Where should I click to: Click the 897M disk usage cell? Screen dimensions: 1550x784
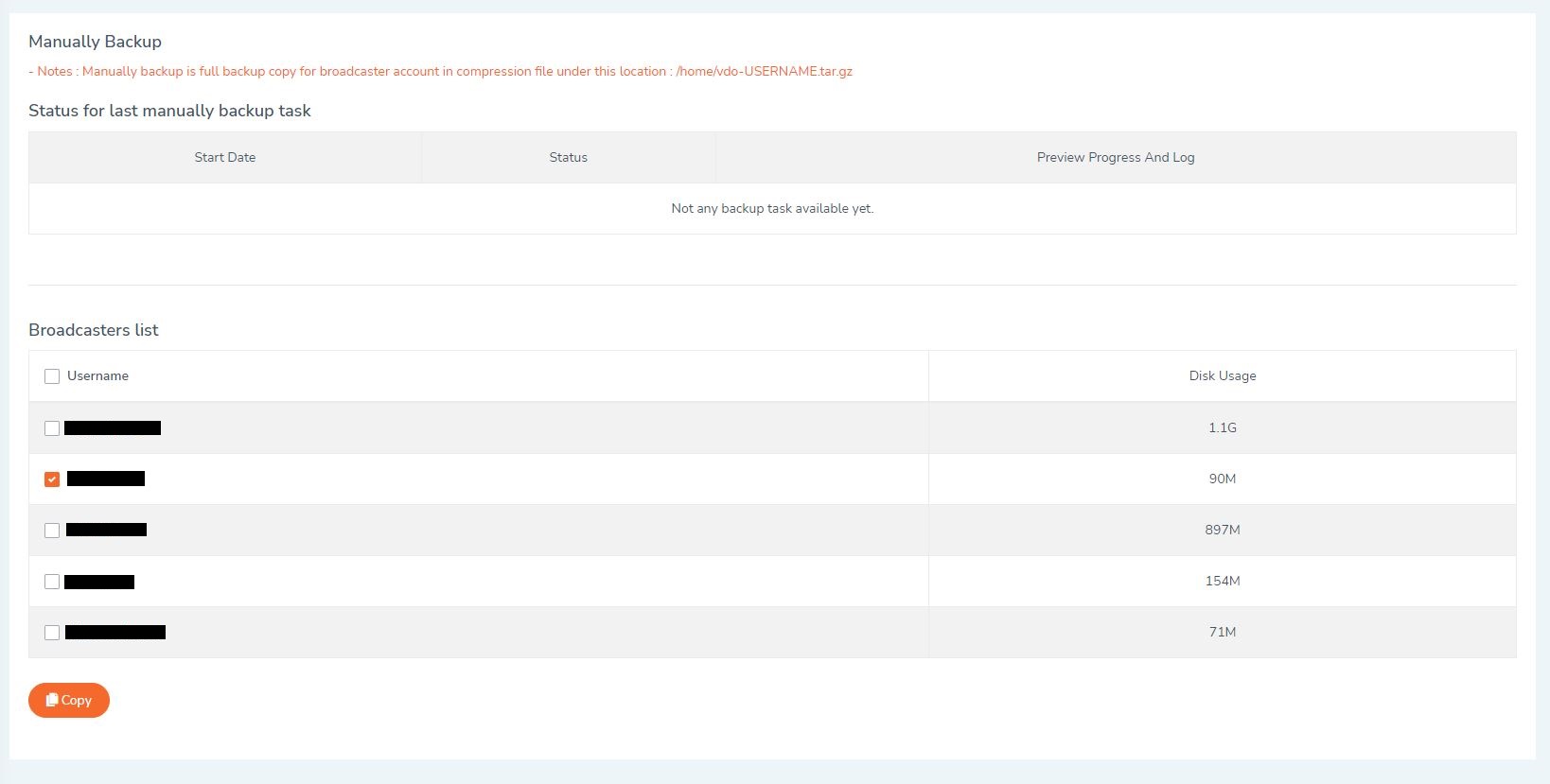pos(1223,530)
